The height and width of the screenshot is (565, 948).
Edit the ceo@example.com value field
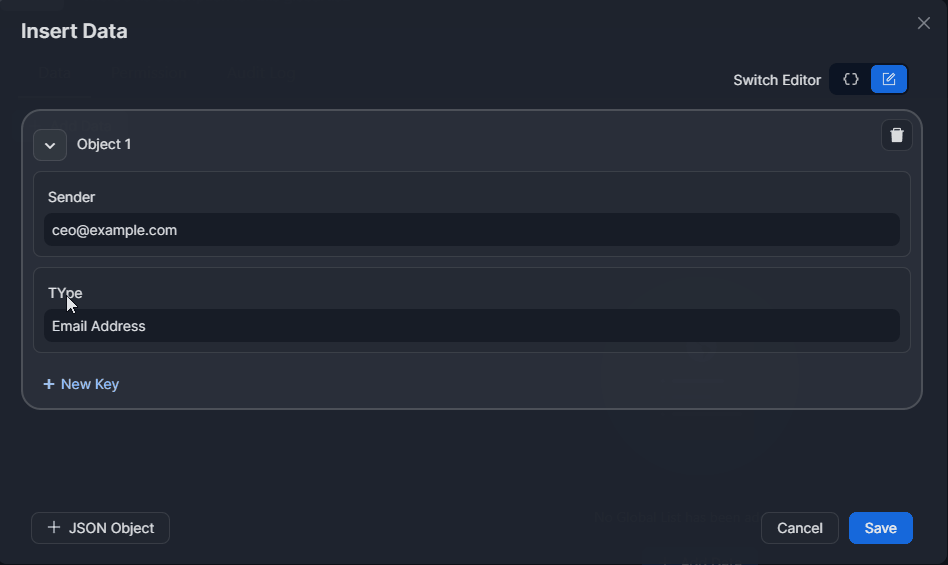(x=471, y=230)
